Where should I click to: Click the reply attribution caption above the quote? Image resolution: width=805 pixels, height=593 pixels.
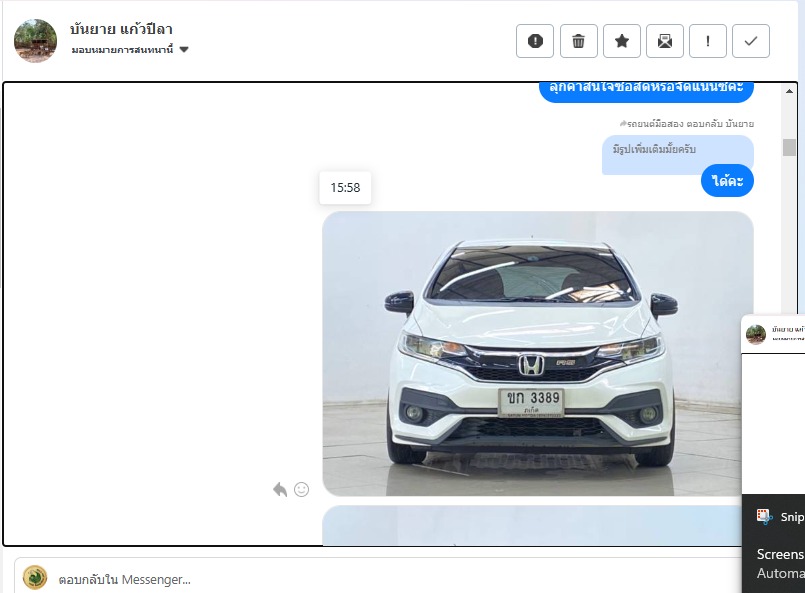[687, 124]
